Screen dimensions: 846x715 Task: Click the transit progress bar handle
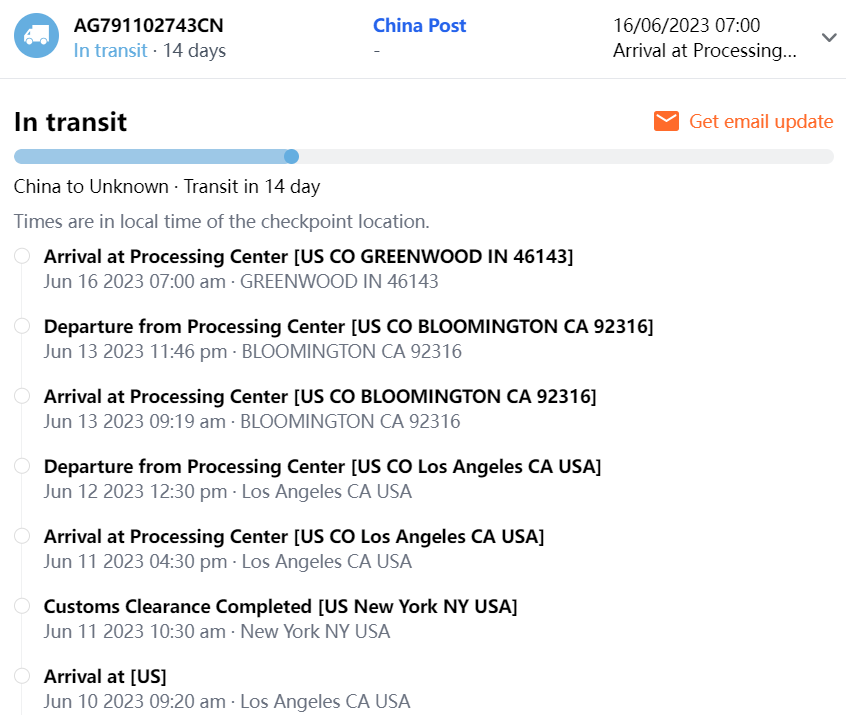[291, 156]
